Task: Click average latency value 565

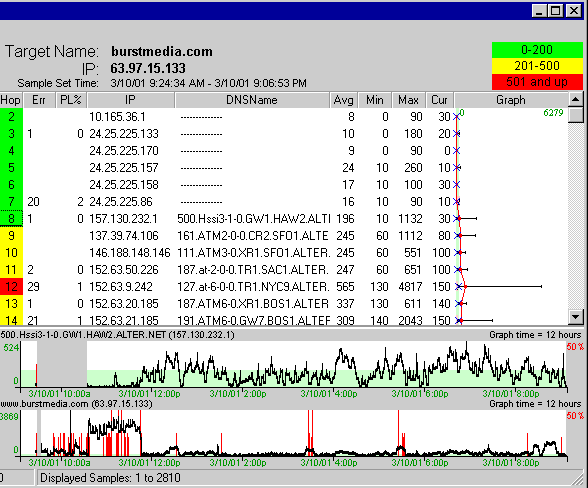Action: (345, 287)
